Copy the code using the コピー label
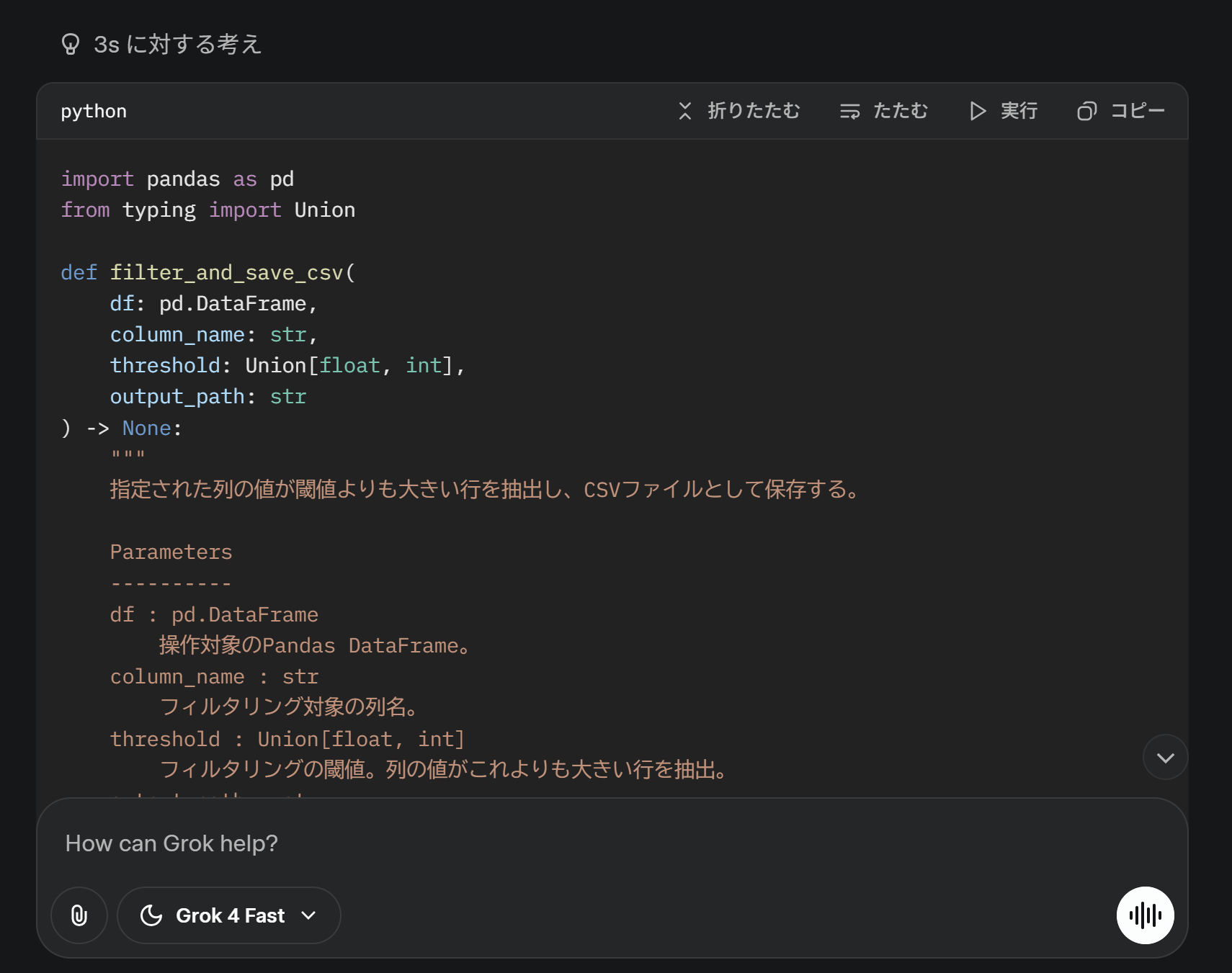 coord(1138,111)
